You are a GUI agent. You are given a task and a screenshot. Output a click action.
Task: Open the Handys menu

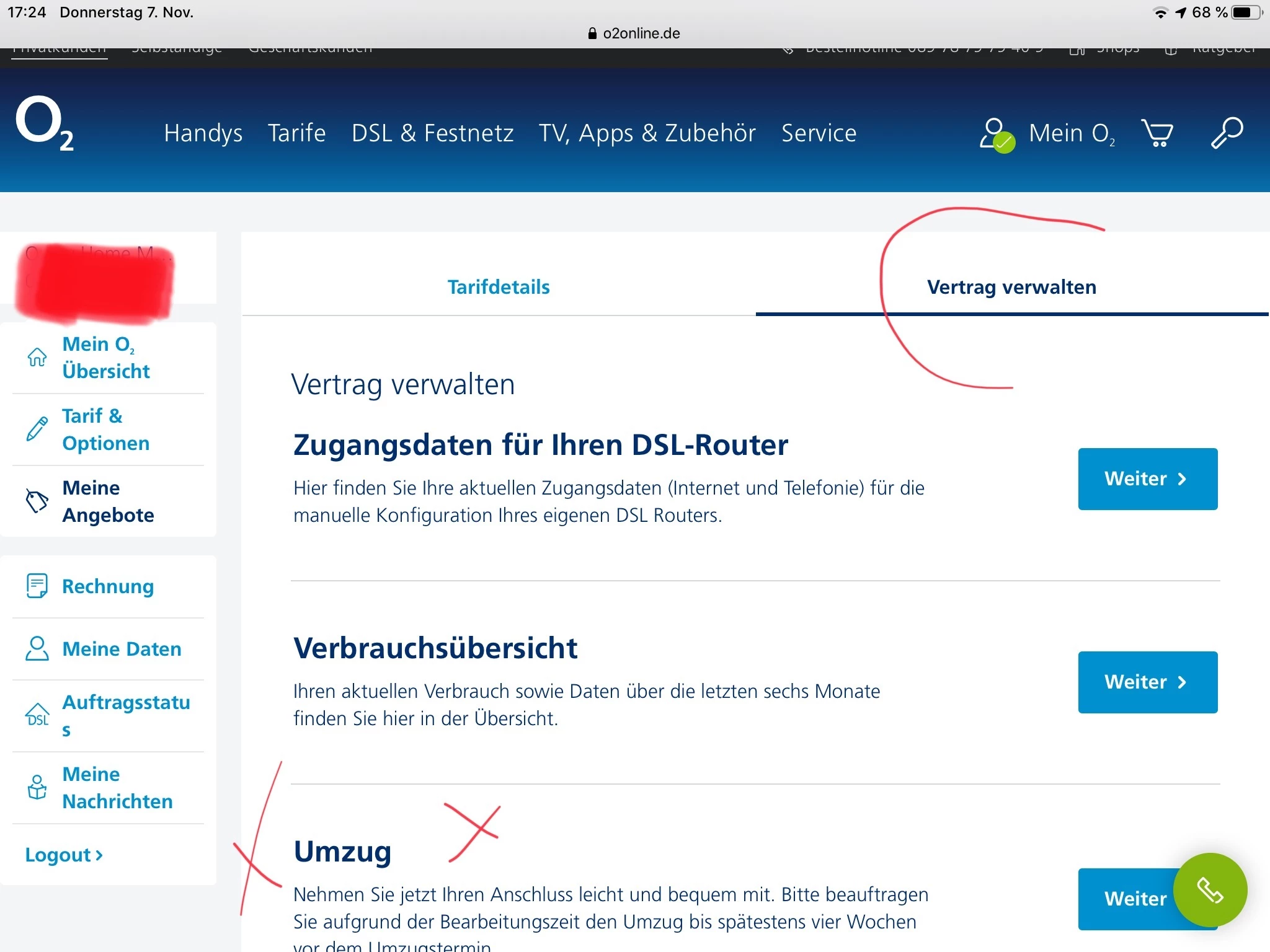[203, 133]
